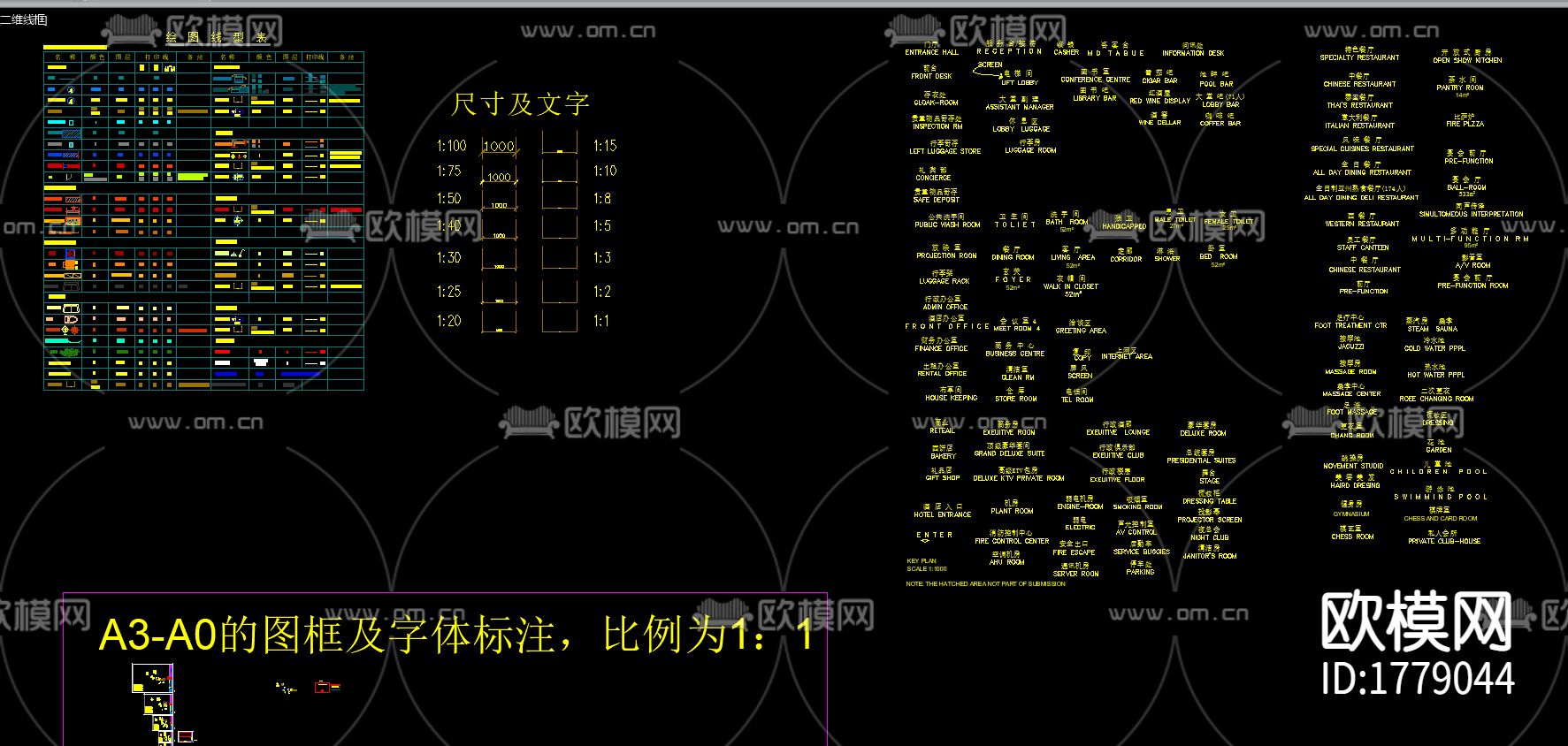Click the POOL BAR label
This screenshot has width=1568, height=746.
pos(1216,84)
